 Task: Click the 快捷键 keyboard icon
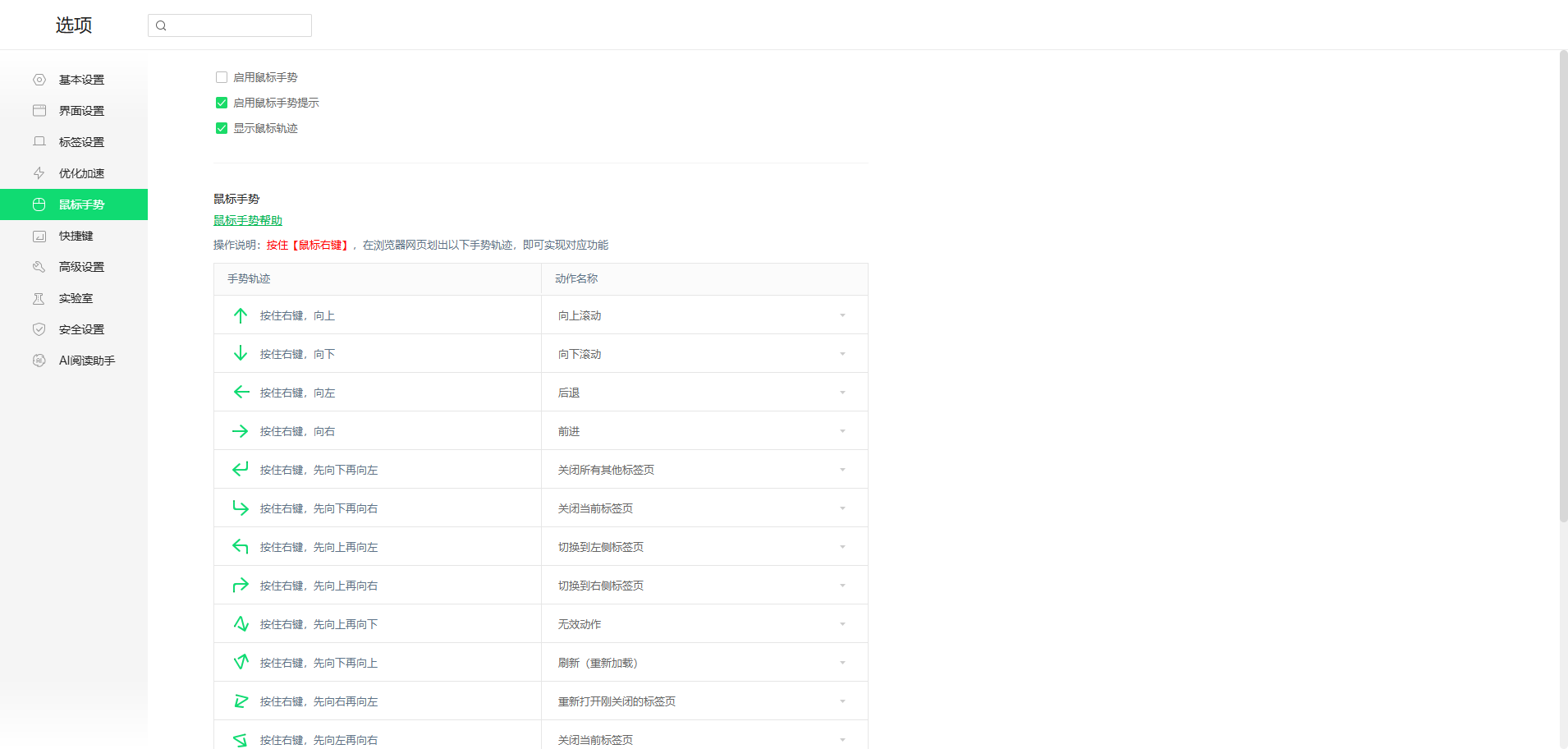tap(39, 236)
